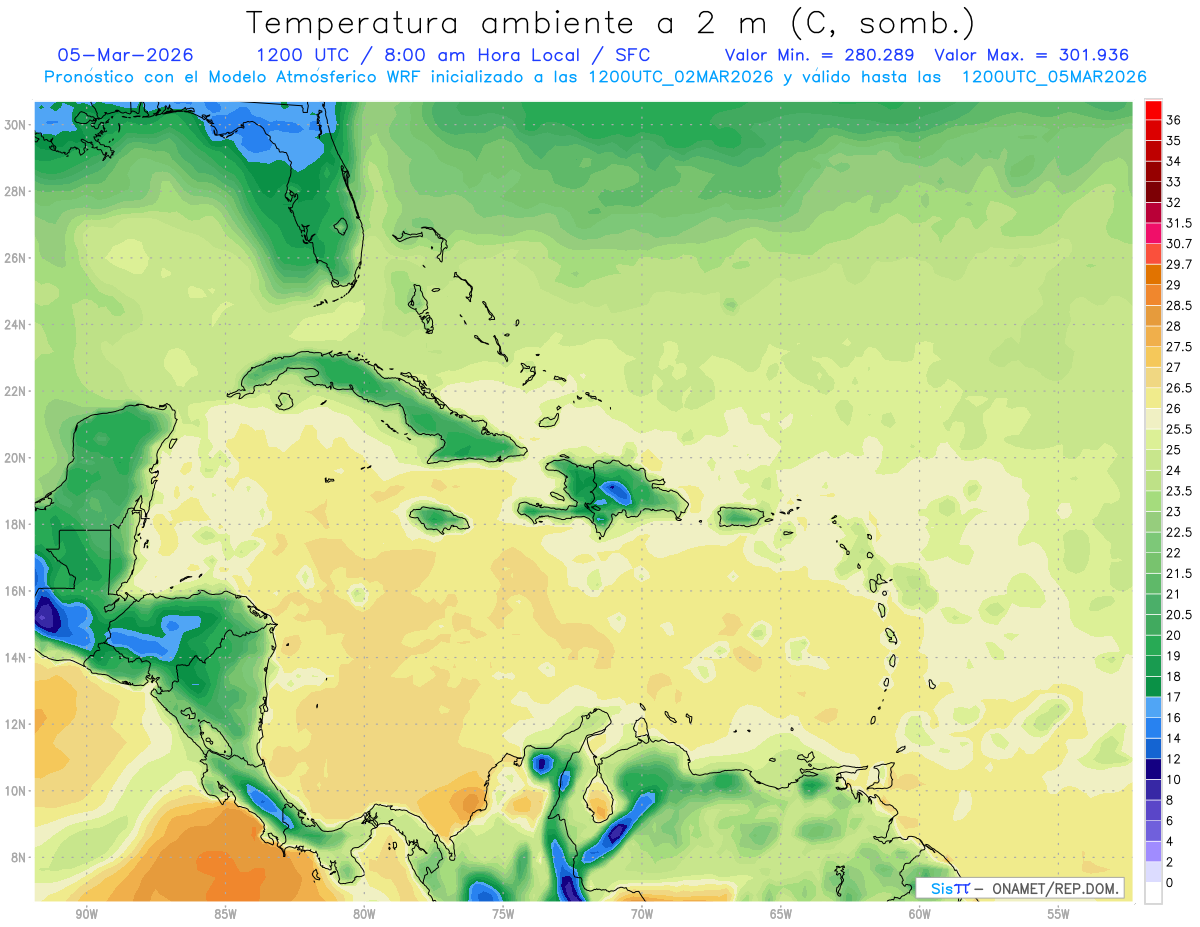This screenshot has width=1200, height=927.
Task: Click the color legend value '36'
Action: [1174, 120]
